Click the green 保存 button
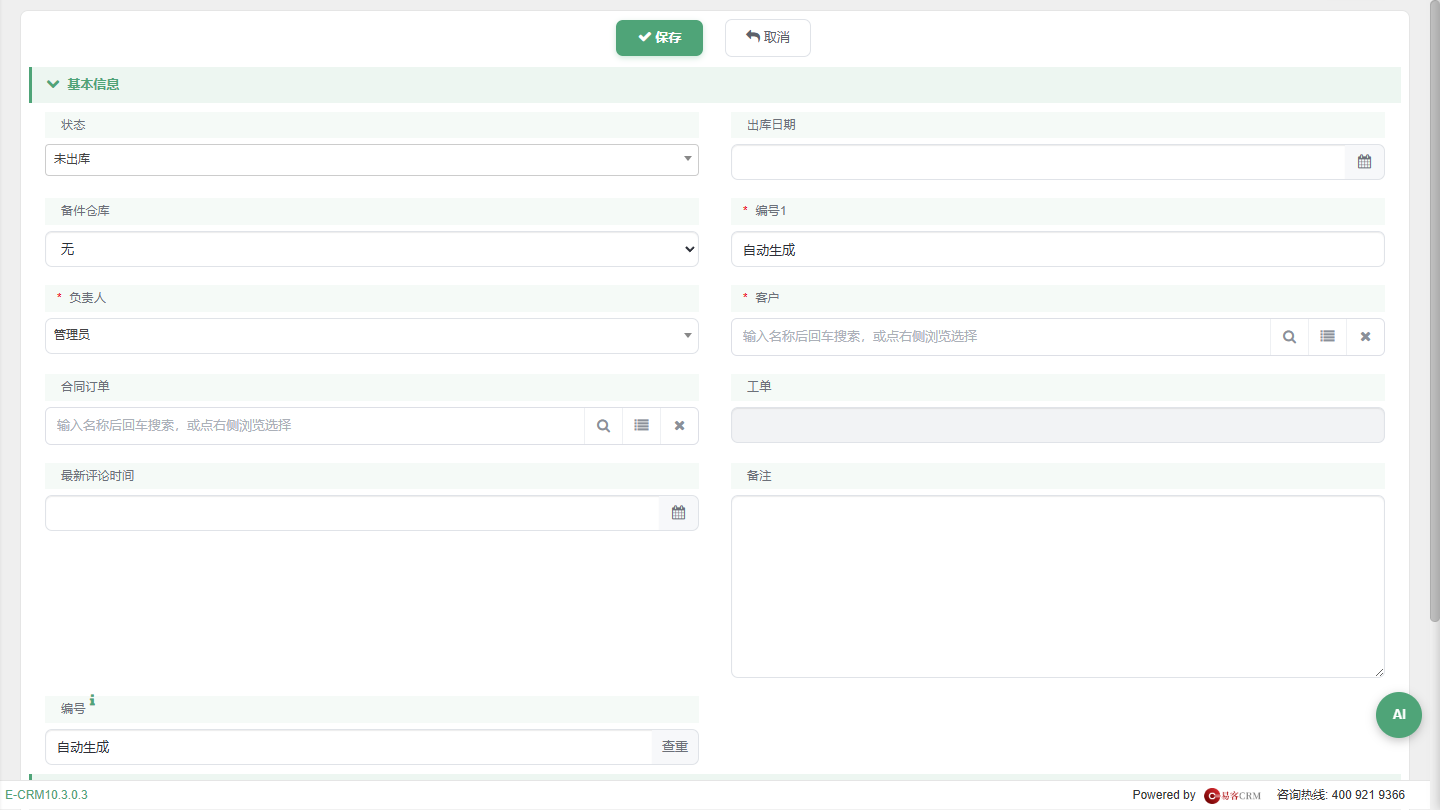The image size is (1440, 810). tap(659, 38)
